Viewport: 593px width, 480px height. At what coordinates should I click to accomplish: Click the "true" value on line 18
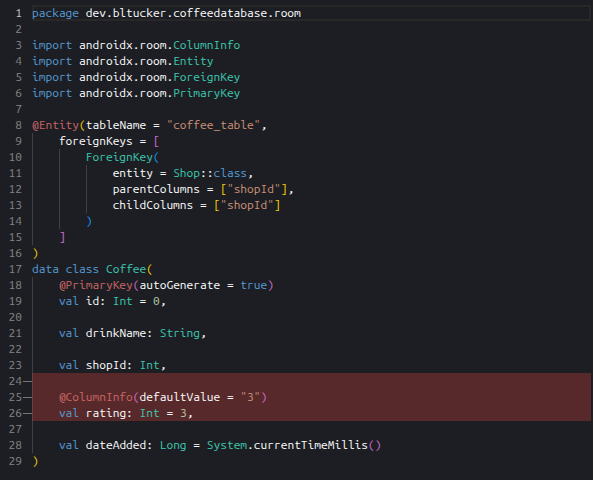point(254,285)
